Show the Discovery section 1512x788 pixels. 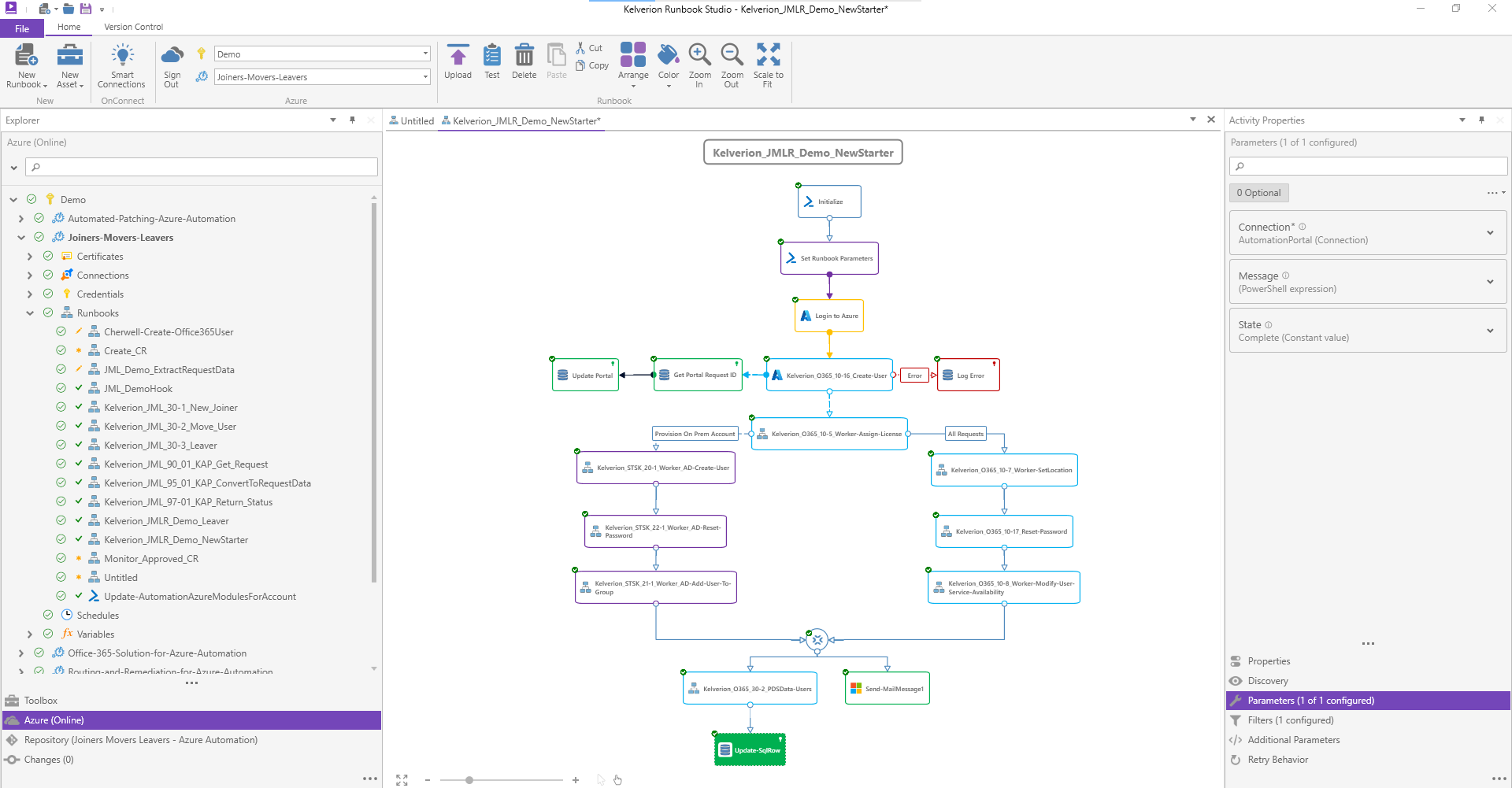1368,681
